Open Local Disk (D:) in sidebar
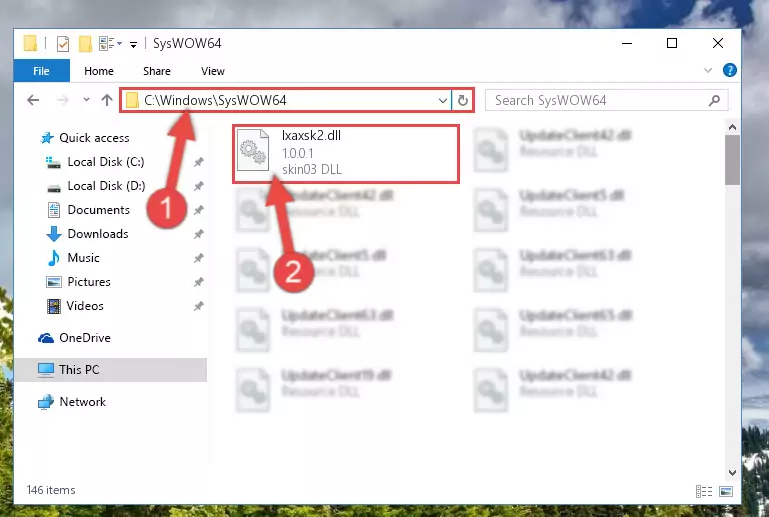769x517 pixels. pyautogui.click(x=106, y=186)
